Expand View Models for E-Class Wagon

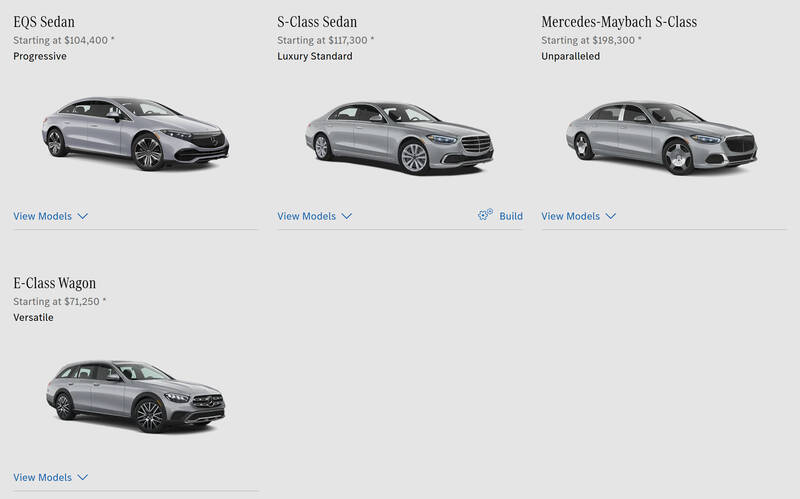tap(51, 478)
